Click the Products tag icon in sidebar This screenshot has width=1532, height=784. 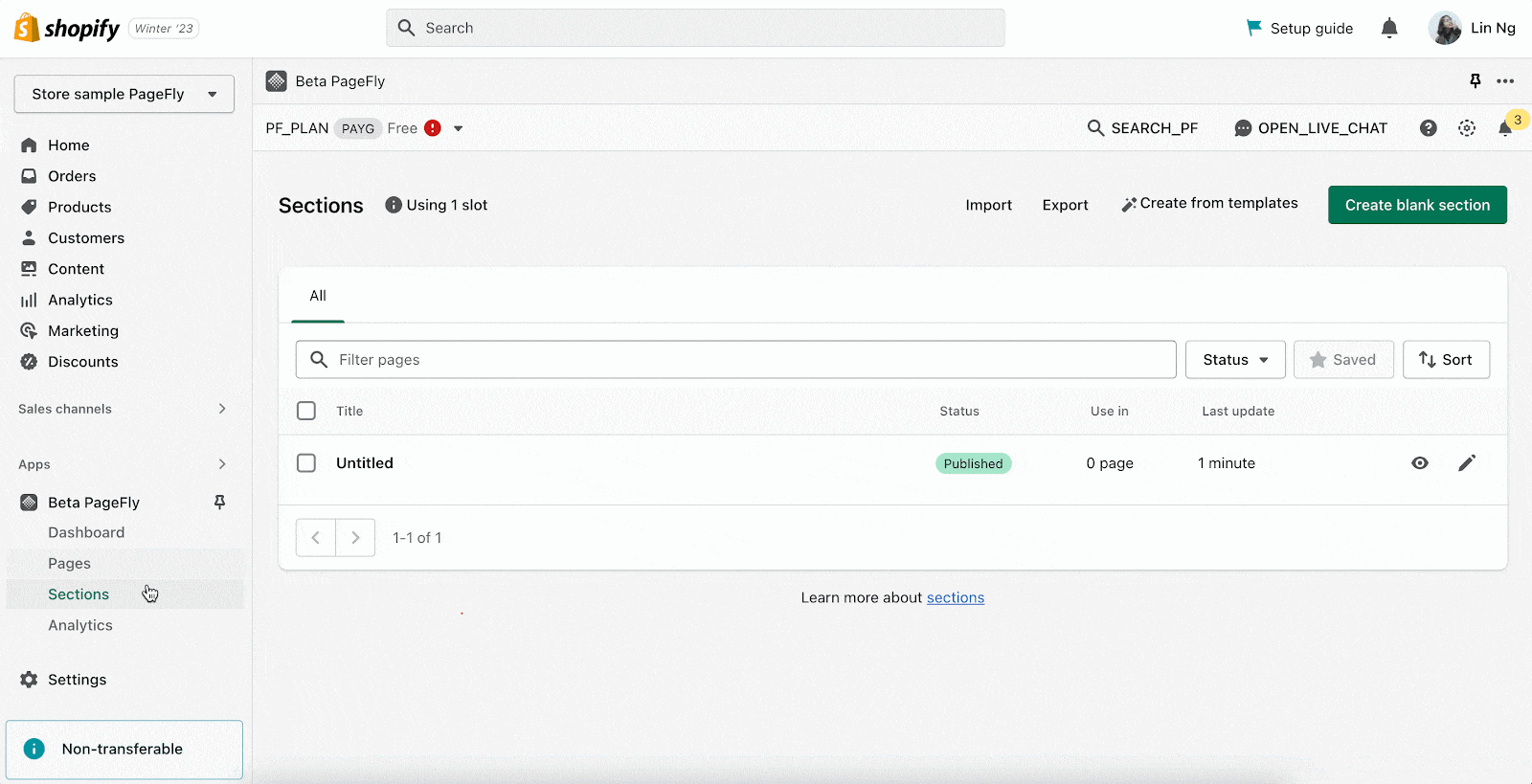(x=29, y=207)
